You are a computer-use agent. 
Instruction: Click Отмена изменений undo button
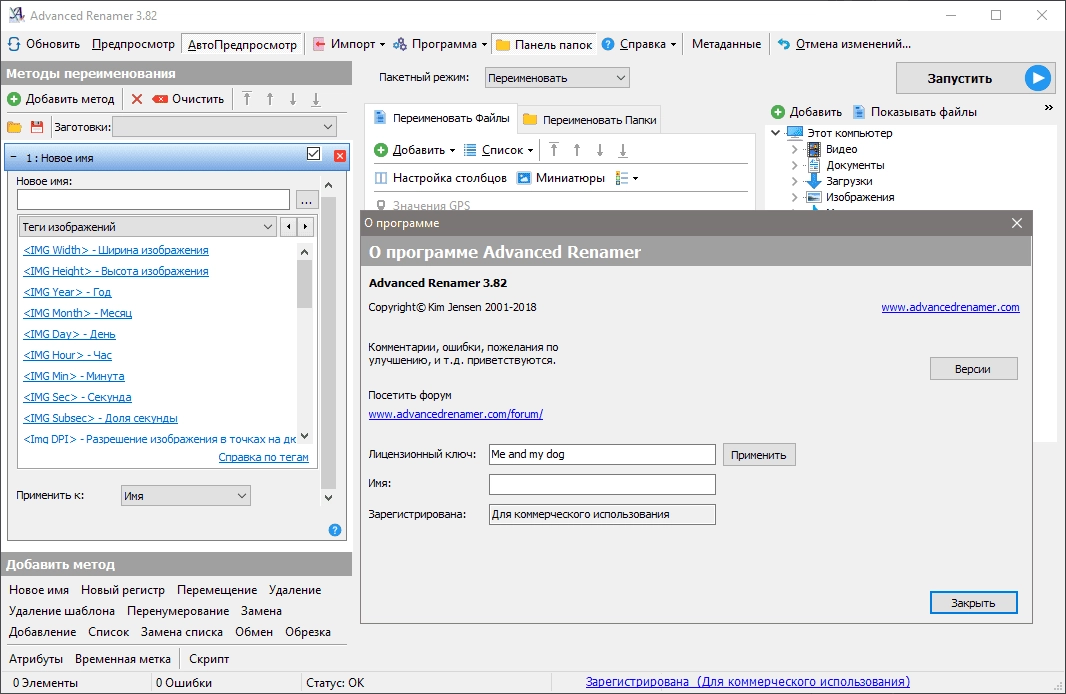(844, 44)
